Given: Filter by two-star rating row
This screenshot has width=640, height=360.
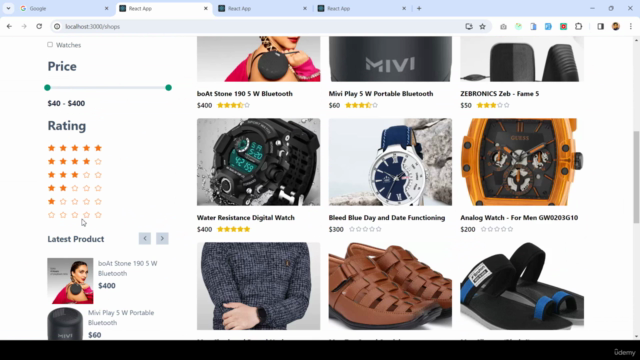Looking at the screenshot, I should coord(75,188).
